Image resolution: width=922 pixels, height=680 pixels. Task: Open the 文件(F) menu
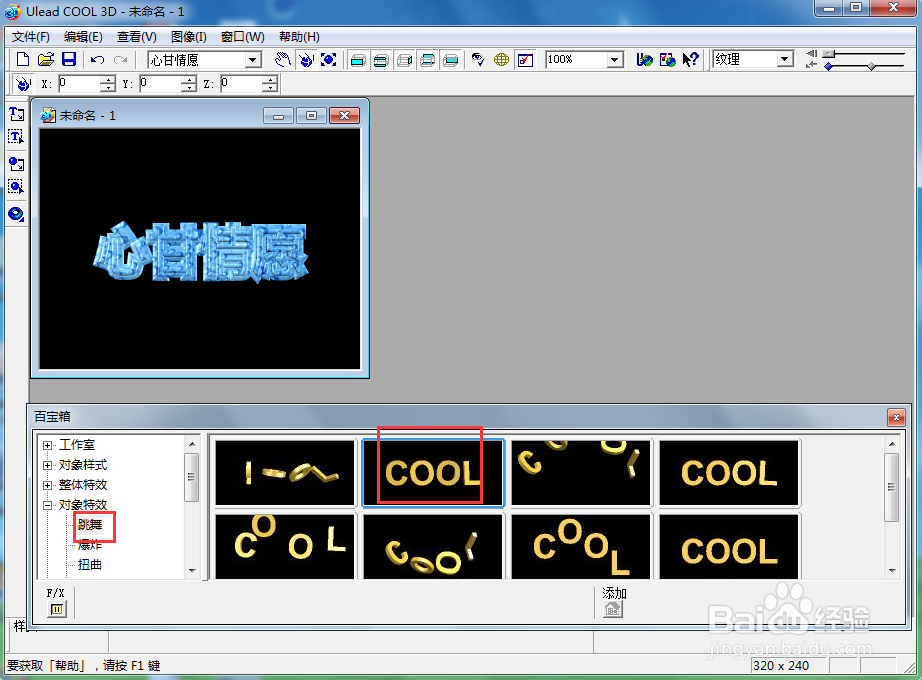coord(31,36)
